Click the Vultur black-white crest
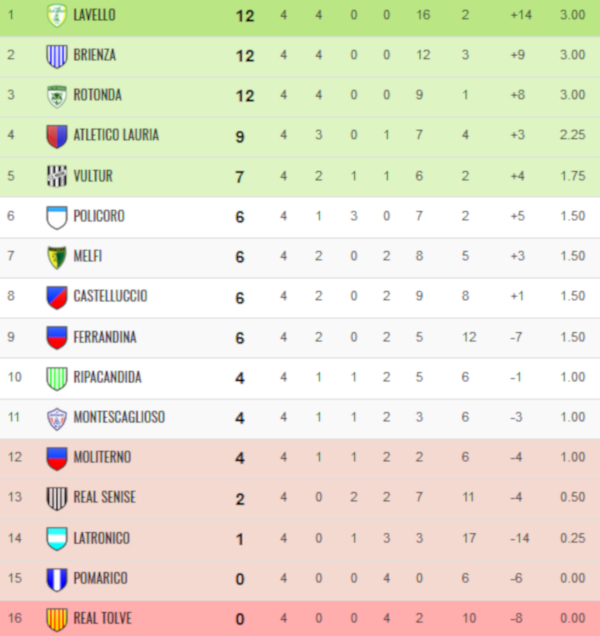Screen dimensions: 600x636 [x=57, y=176]
